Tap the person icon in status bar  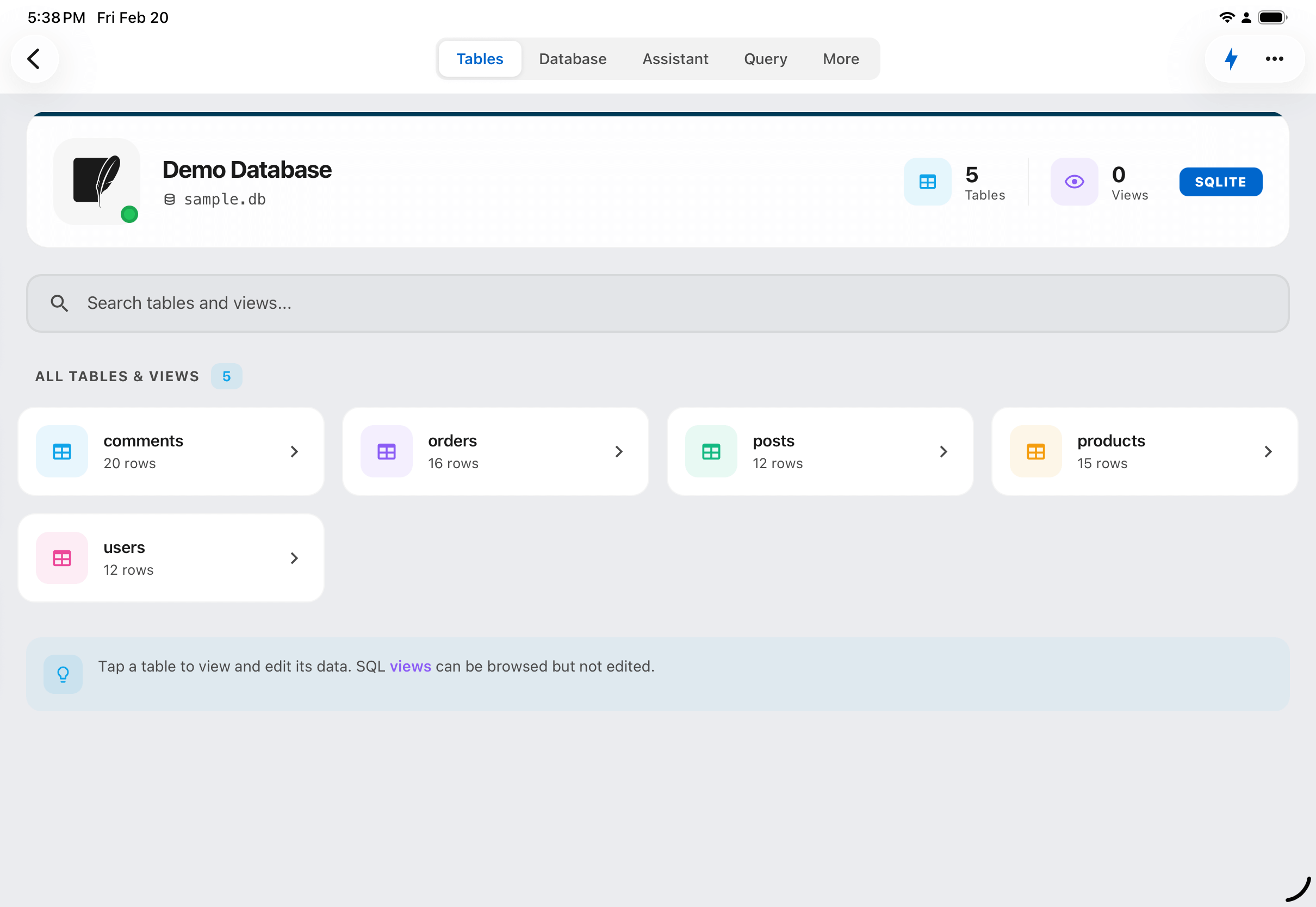click(x=1246, y=17)
